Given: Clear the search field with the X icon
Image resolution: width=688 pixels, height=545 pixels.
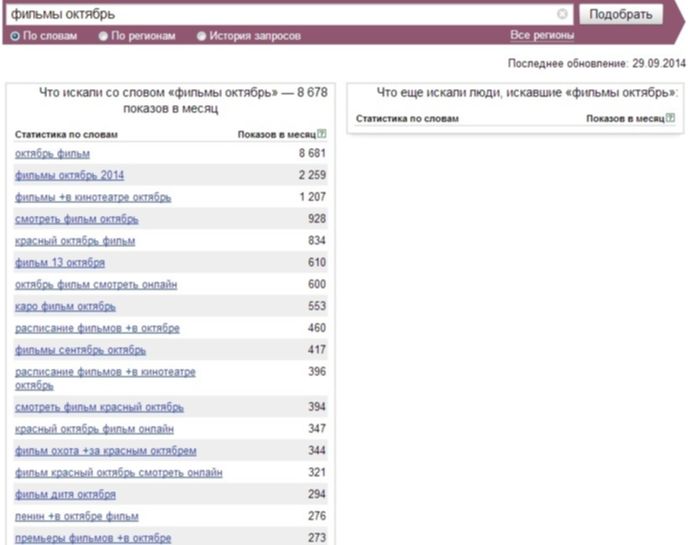Looking at the screenshot, I should [x=562, y=15].
